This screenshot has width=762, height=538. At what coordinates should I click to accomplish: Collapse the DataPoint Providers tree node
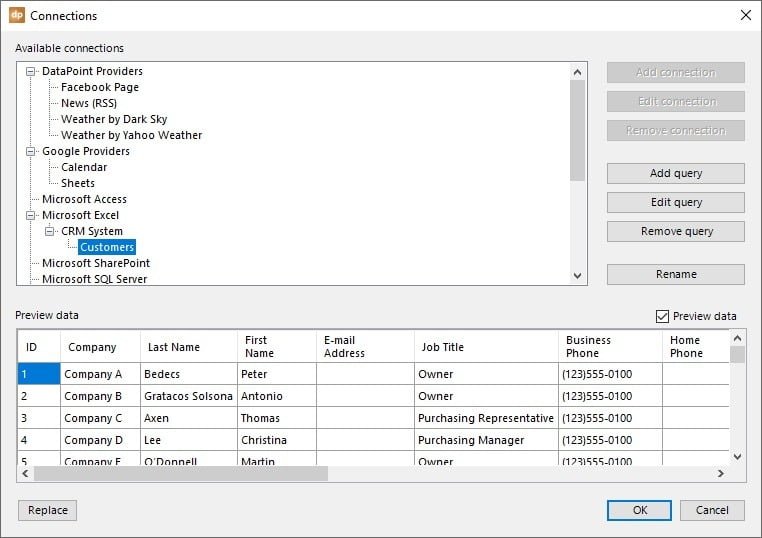[x=31, y=71]
